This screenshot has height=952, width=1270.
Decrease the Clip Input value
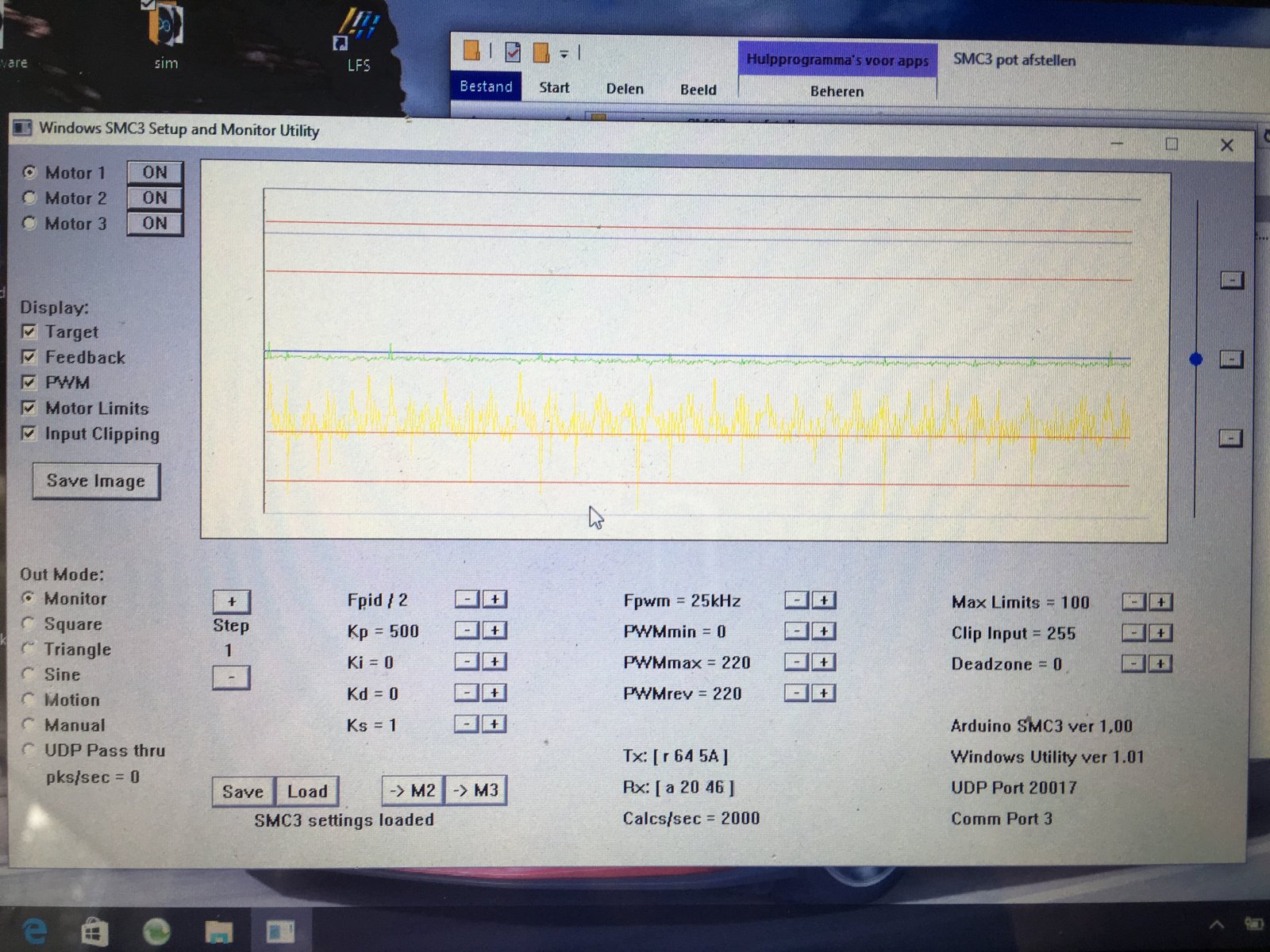point(1133,632)
